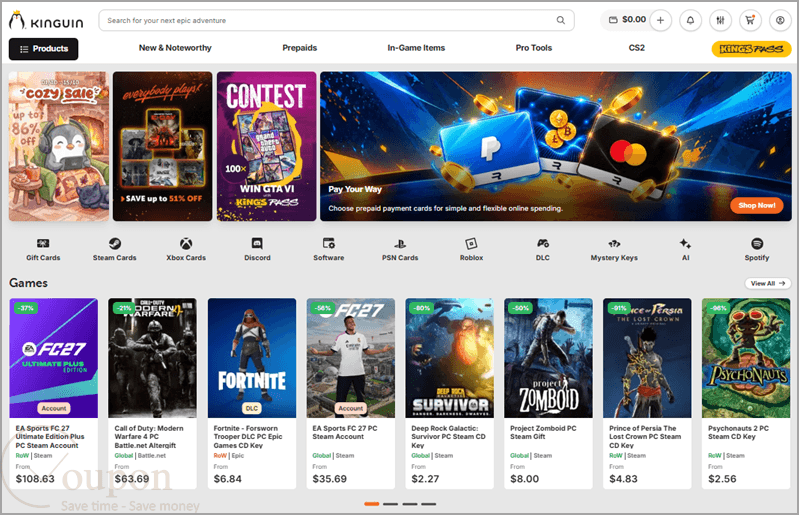The width and height of the screenshot is (799, 515).
Task: Open the preferences sliders icon
Action: click(720, 20)
